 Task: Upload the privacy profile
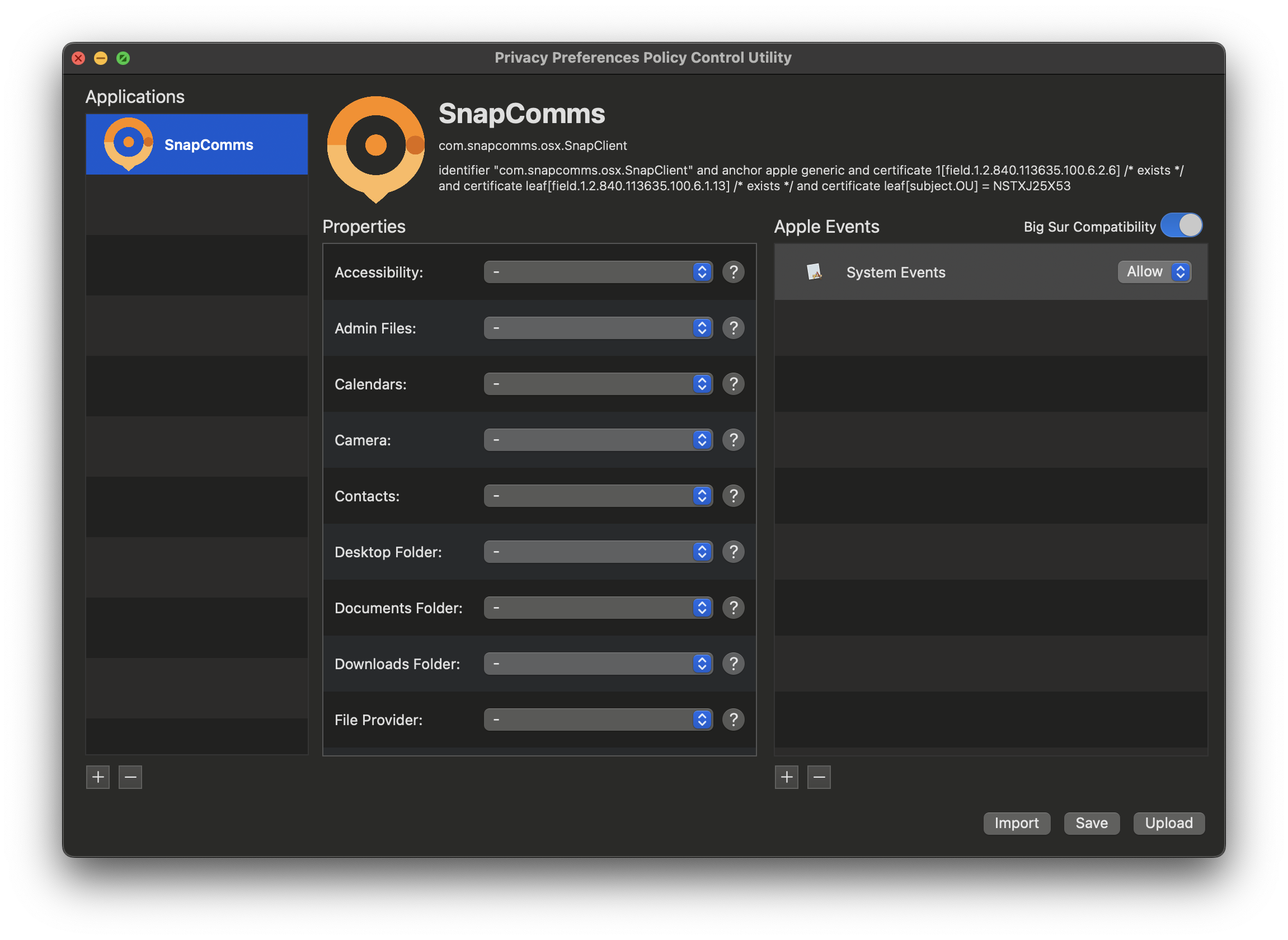pos(1168,823)
